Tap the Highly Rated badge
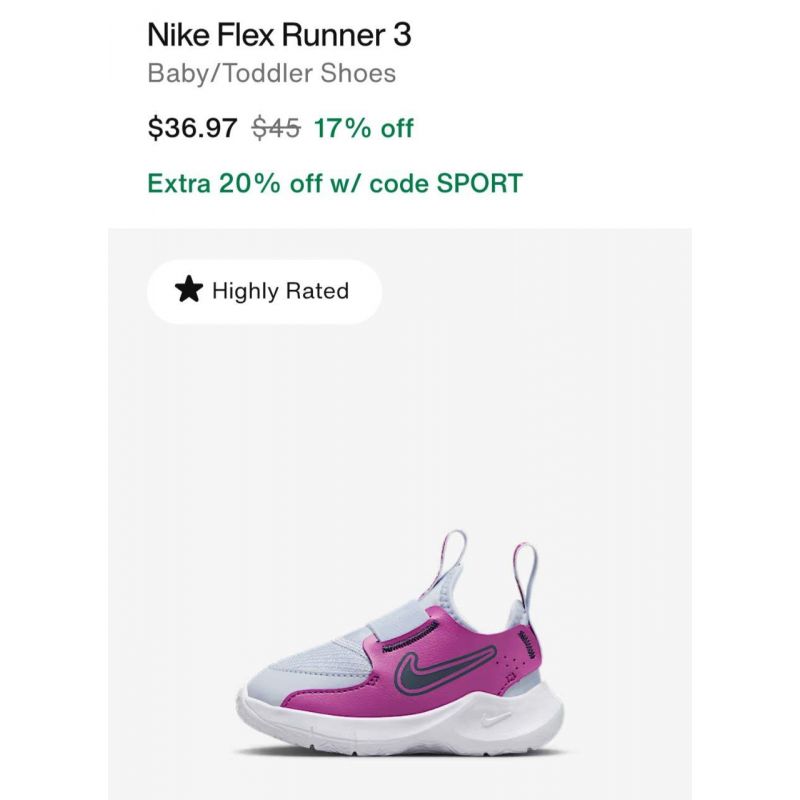The height and width of the screenshot is (800, 800). [265, 291]
